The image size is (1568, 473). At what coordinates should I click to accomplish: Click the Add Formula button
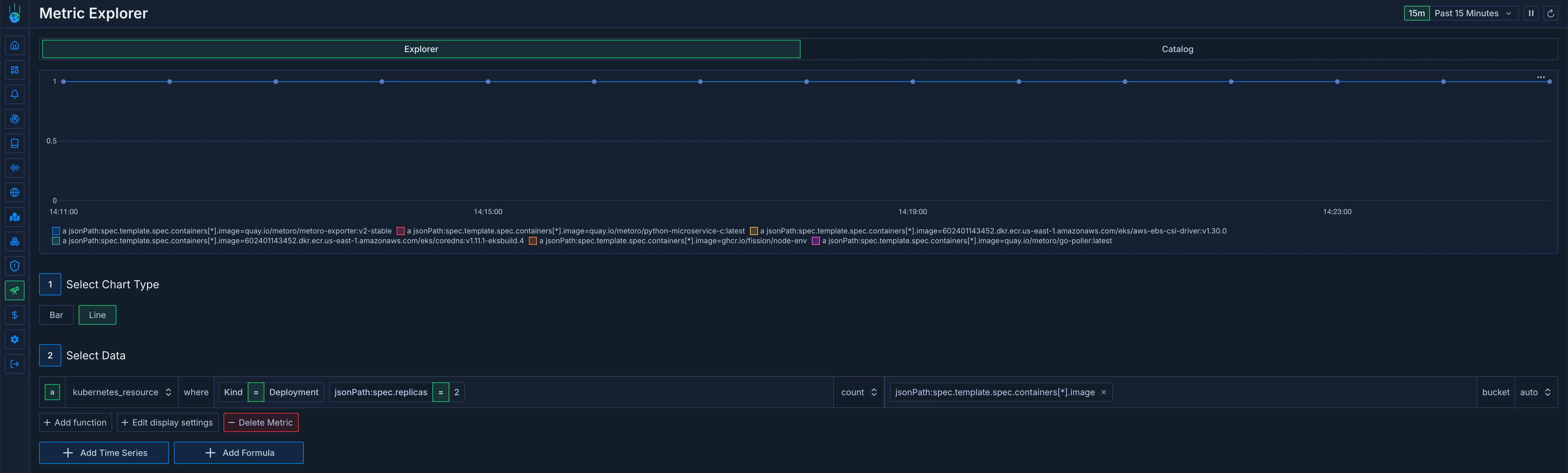(239, 452)
